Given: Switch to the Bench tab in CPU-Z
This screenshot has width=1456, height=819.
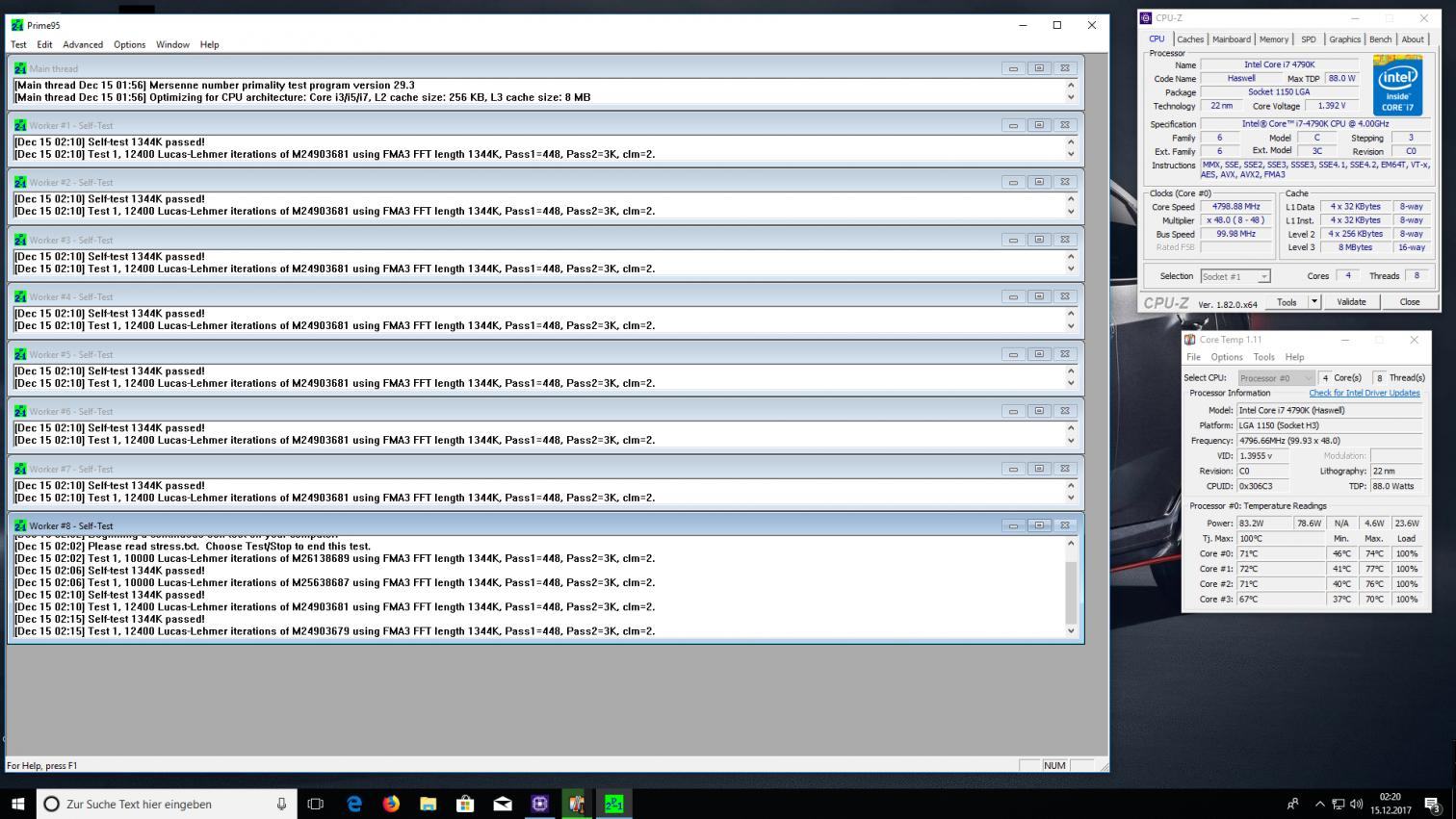Looking at the screenshot, I should pos(1380,39).
